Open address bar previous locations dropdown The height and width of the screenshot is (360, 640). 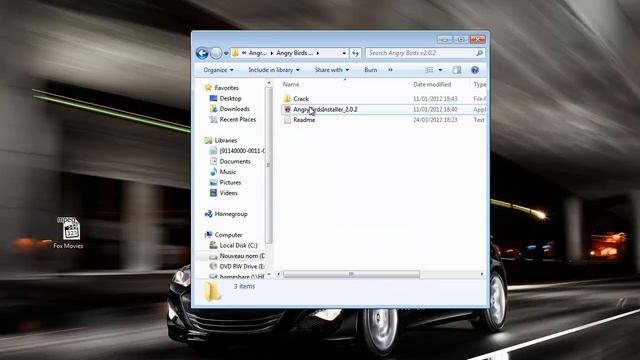pyautogui.click(x=344, y=53)
